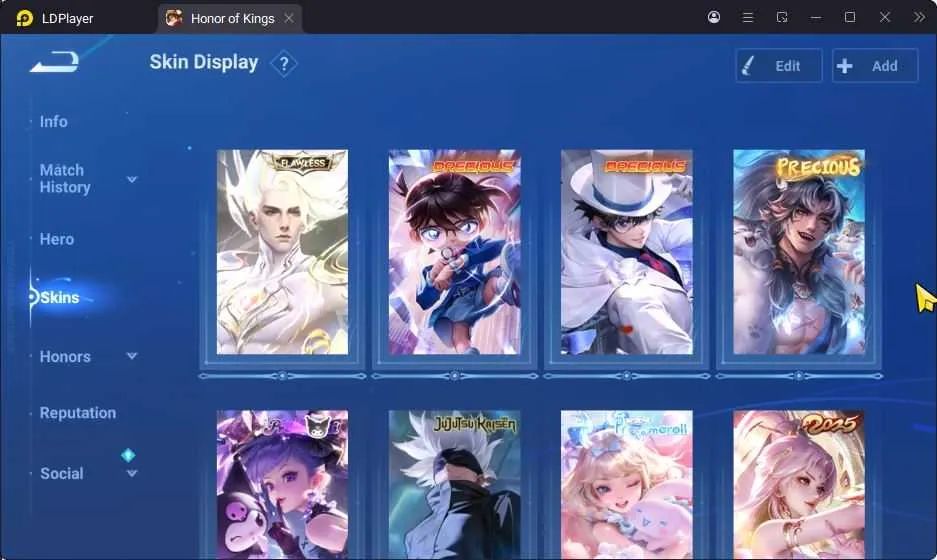Select the Flawless white-haired skin card
The width and height of the screenshot is (937, 560).
pos(282,252)
